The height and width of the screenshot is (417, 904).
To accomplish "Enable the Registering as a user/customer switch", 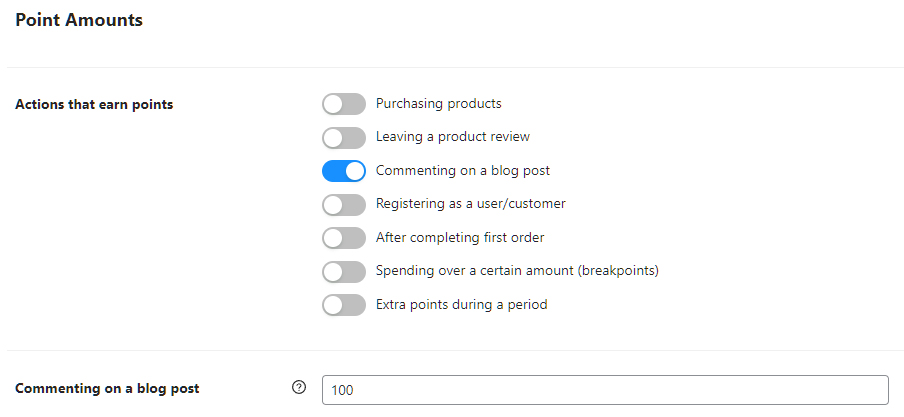I will click(x=344, y=204).
